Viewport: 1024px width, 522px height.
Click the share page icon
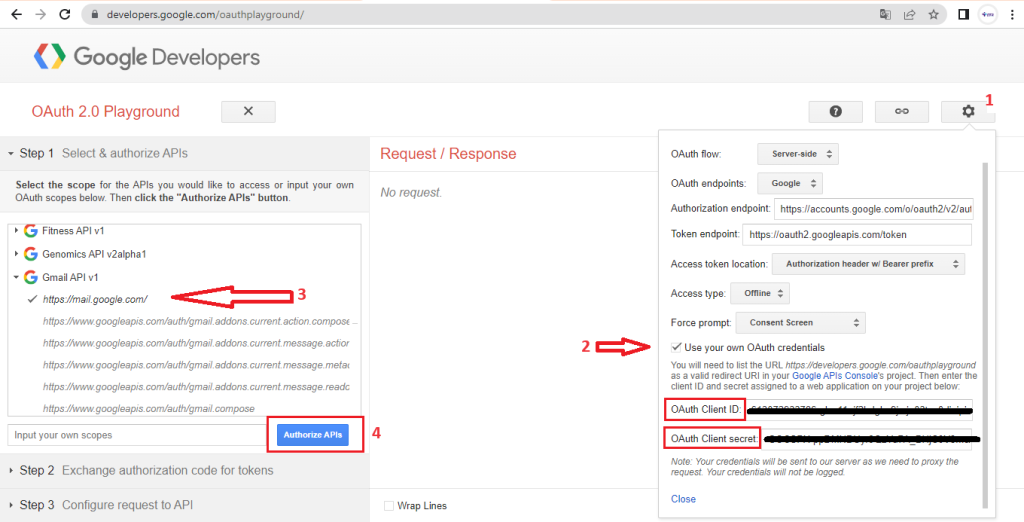point(909,14)
